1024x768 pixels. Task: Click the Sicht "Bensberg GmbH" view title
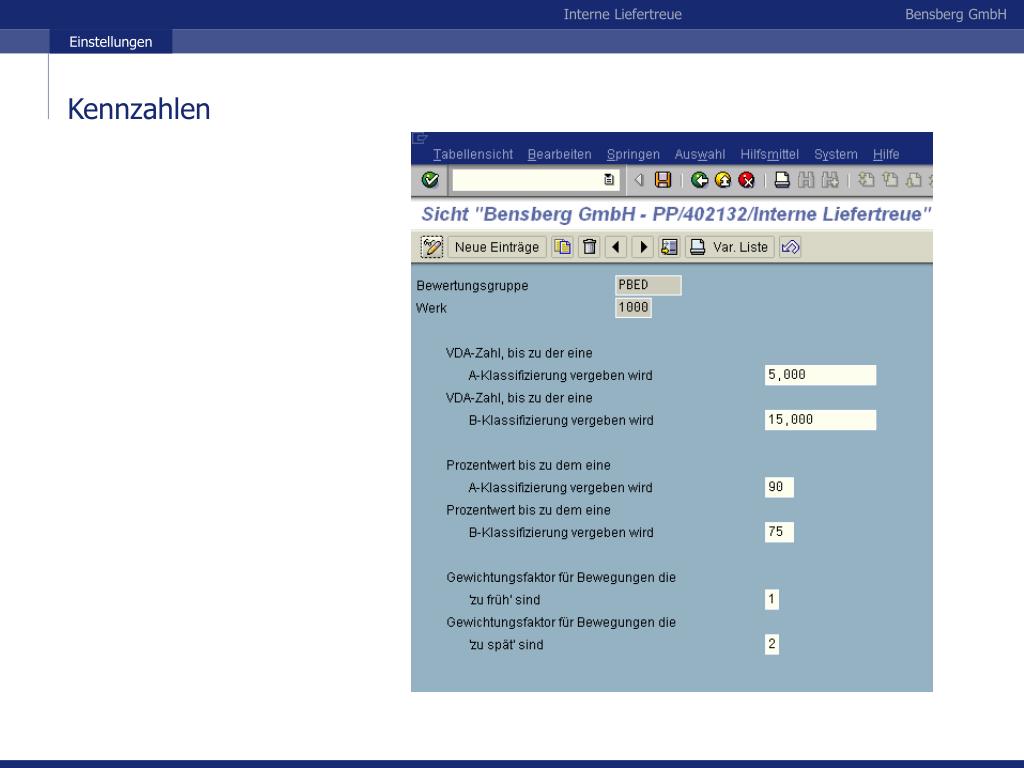tap(676, 214)
